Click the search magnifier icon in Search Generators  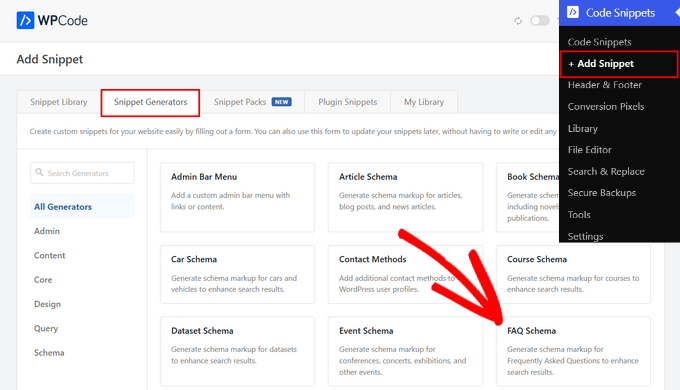coord(39,172)
